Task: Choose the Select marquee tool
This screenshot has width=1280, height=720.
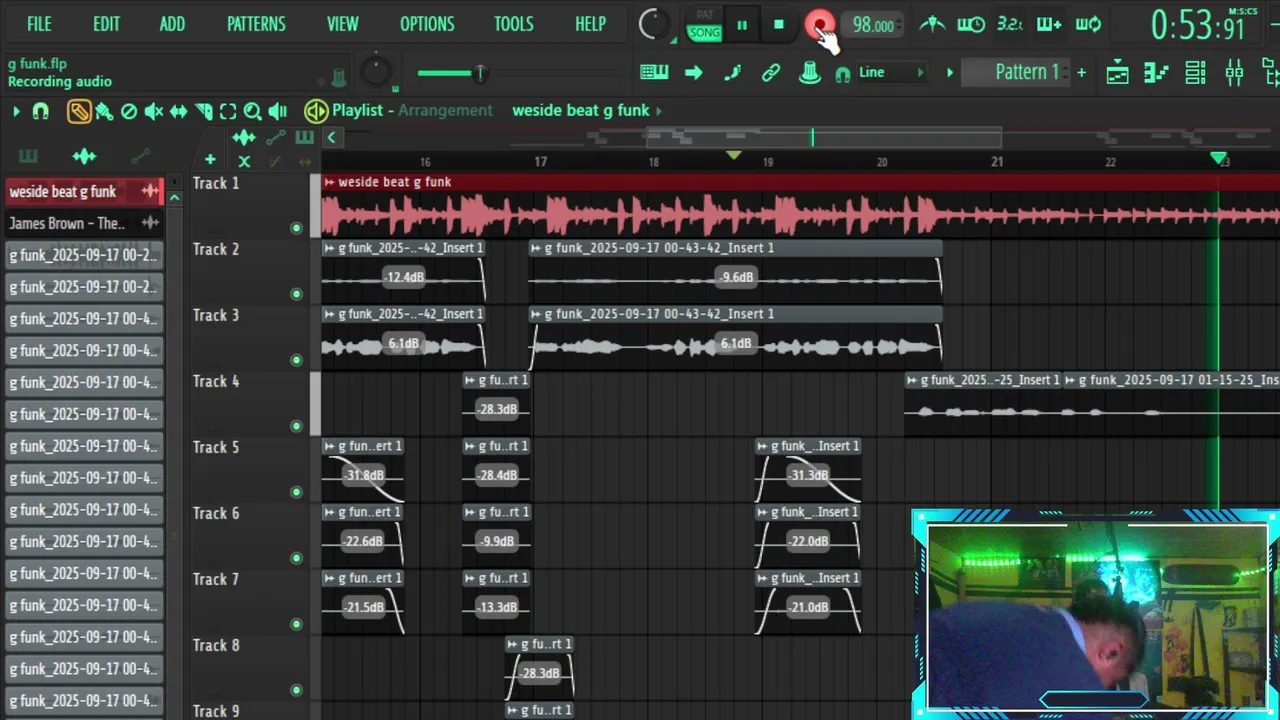Action: click(x=228, y=111)
